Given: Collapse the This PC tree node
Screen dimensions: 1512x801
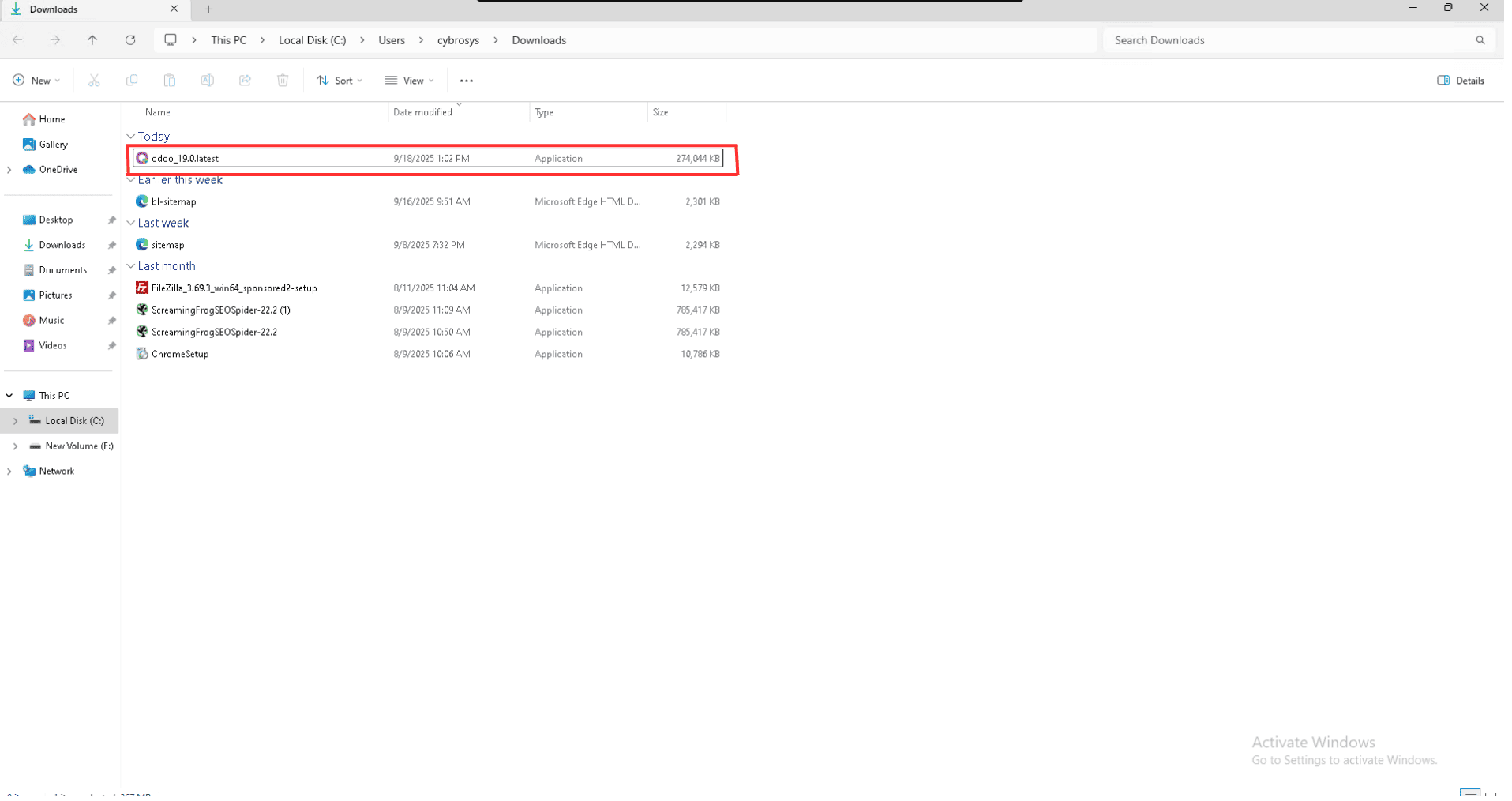Looking at the screenshot, I should click(x=9, y=397).
